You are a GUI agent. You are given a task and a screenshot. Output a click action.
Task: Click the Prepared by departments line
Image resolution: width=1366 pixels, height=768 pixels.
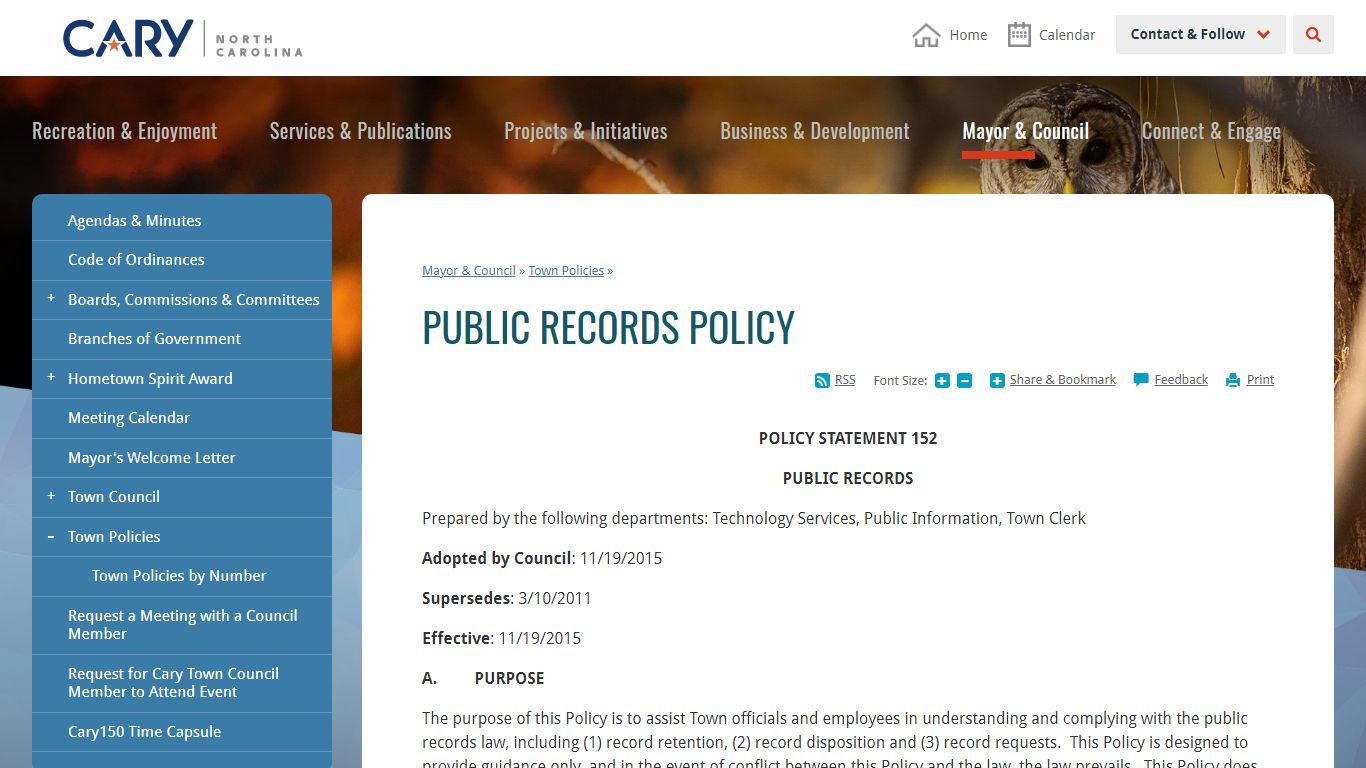[x=754, y=518]
